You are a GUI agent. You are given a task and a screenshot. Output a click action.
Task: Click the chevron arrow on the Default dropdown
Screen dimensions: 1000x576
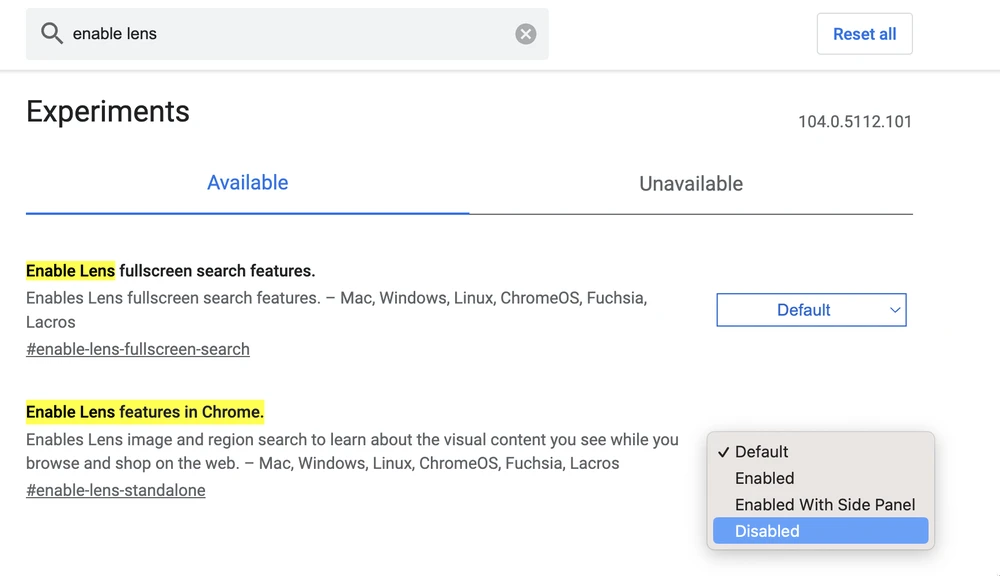point(895,310)
